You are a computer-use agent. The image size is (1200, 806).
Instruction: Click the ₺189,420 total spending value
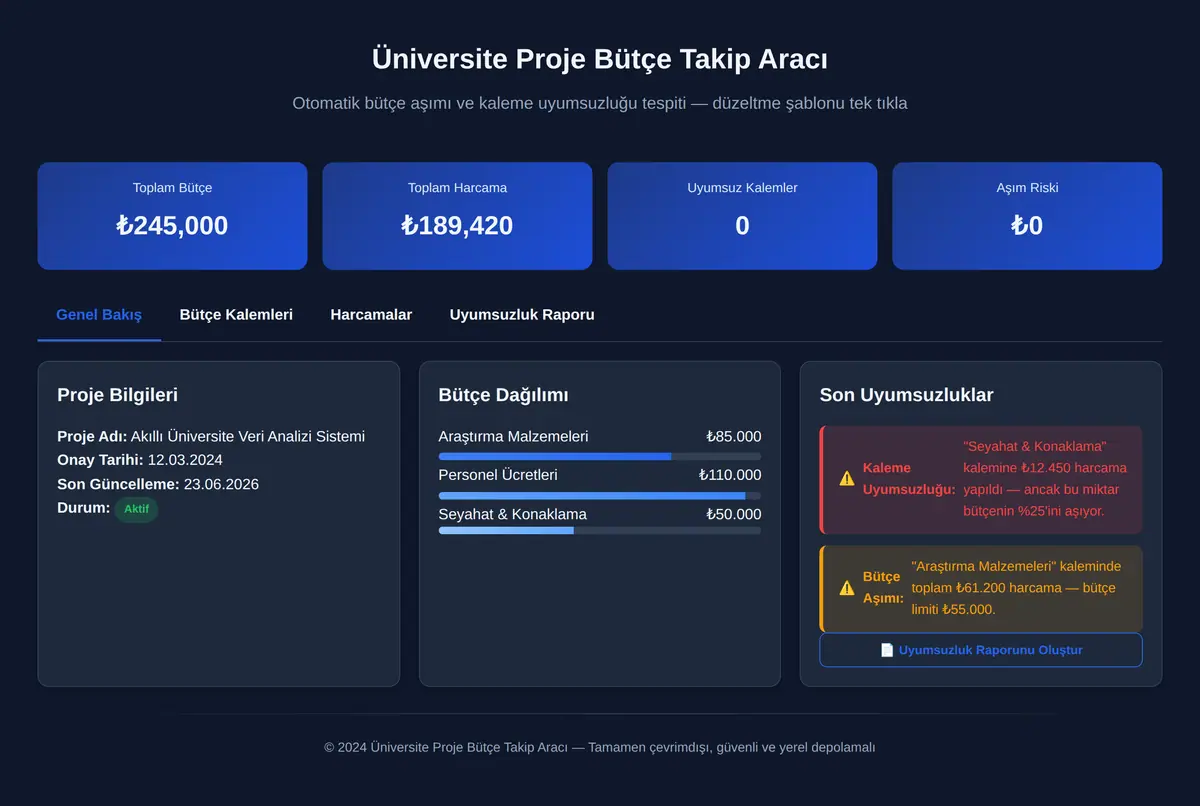click(457, 226)
